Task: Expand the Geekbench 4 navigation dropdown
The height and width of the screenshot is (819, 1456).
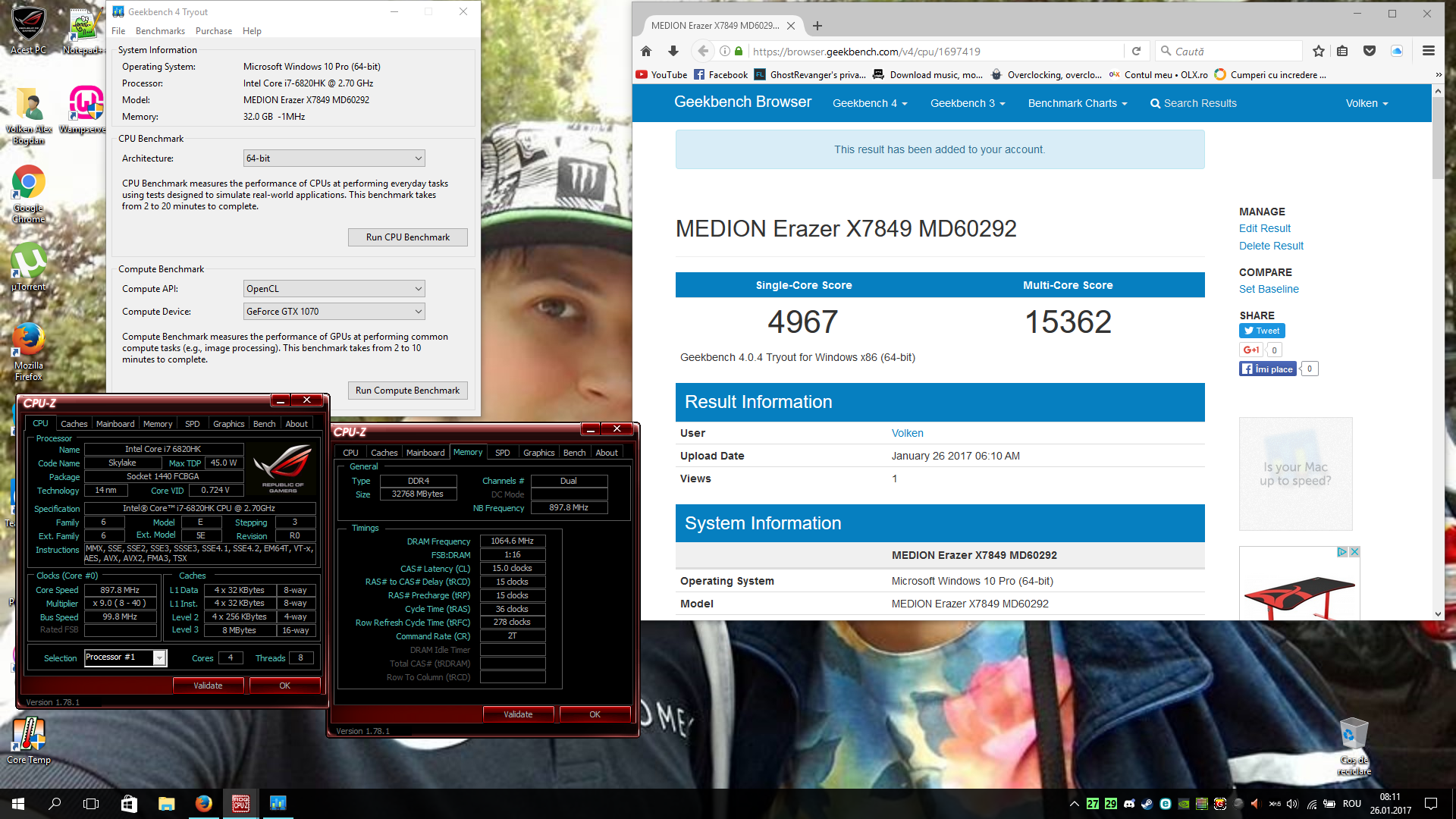Action: pyautogui.click(x=870, y=103)
